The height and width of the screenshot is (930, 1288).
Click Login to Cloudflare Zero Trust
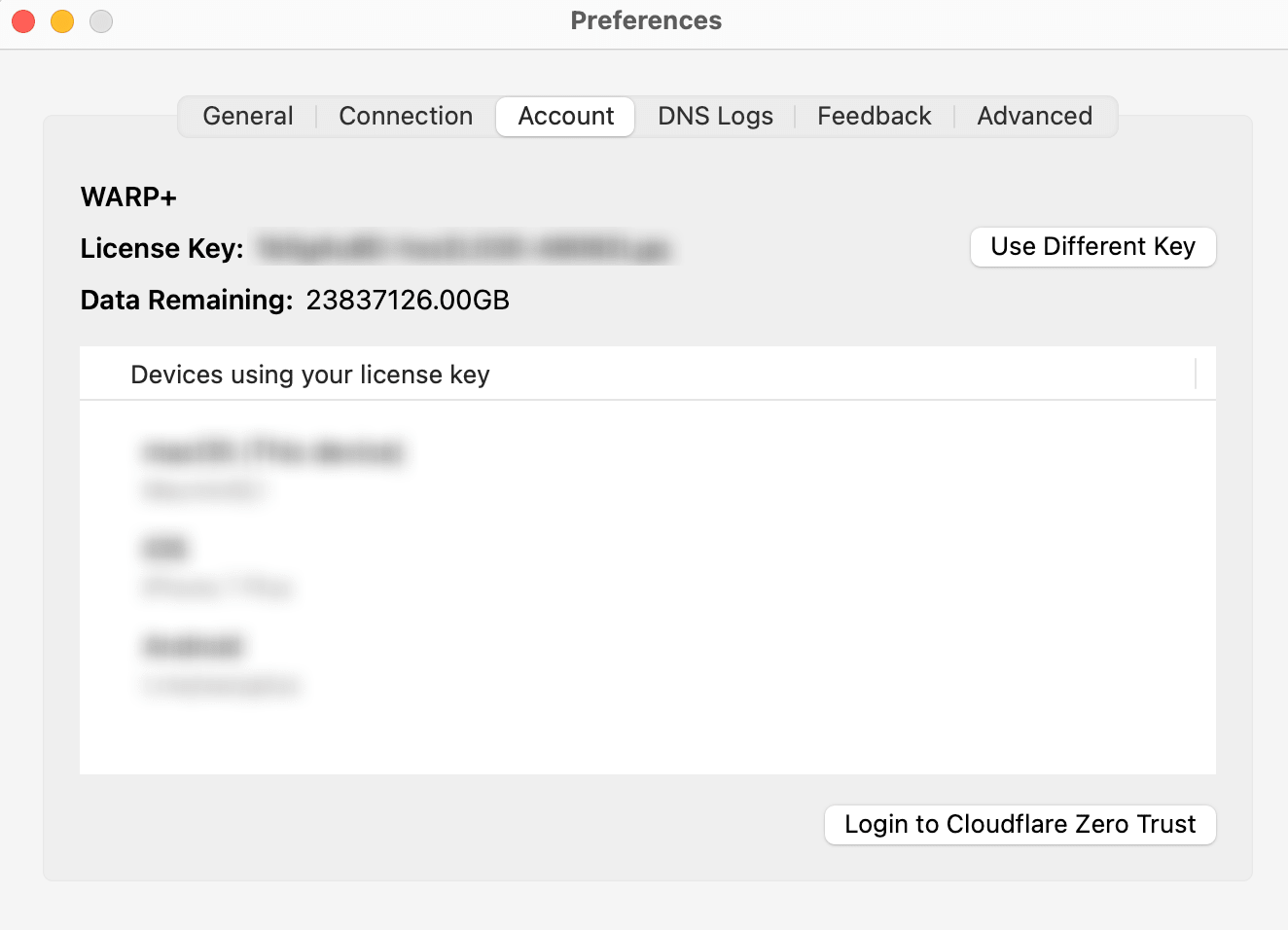[x=1020, y=825]
